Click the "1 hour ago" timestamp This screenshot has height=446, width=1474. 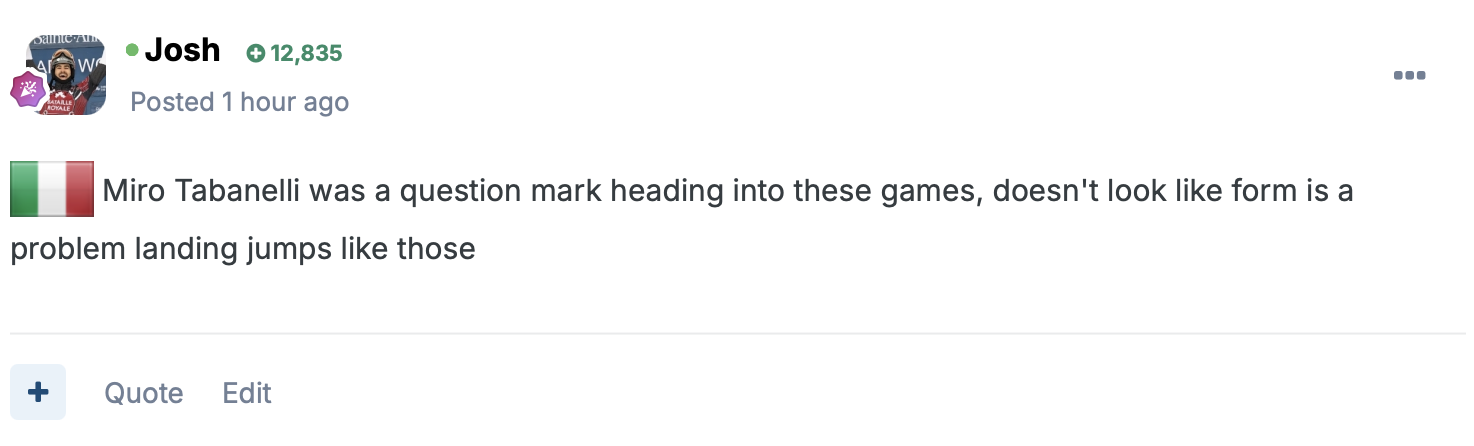(285, 102)
